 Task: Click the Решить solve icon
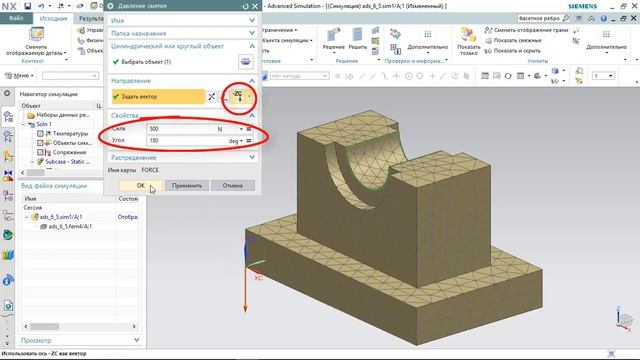point(357,35)
